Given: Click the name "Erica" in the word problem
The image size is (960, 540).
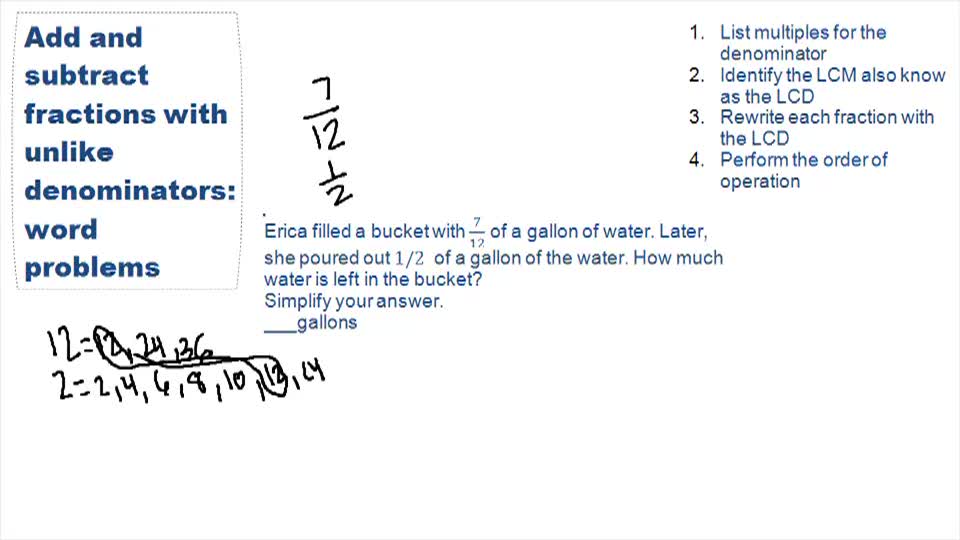Looking at the screenshot, I should tap(286, 231).
